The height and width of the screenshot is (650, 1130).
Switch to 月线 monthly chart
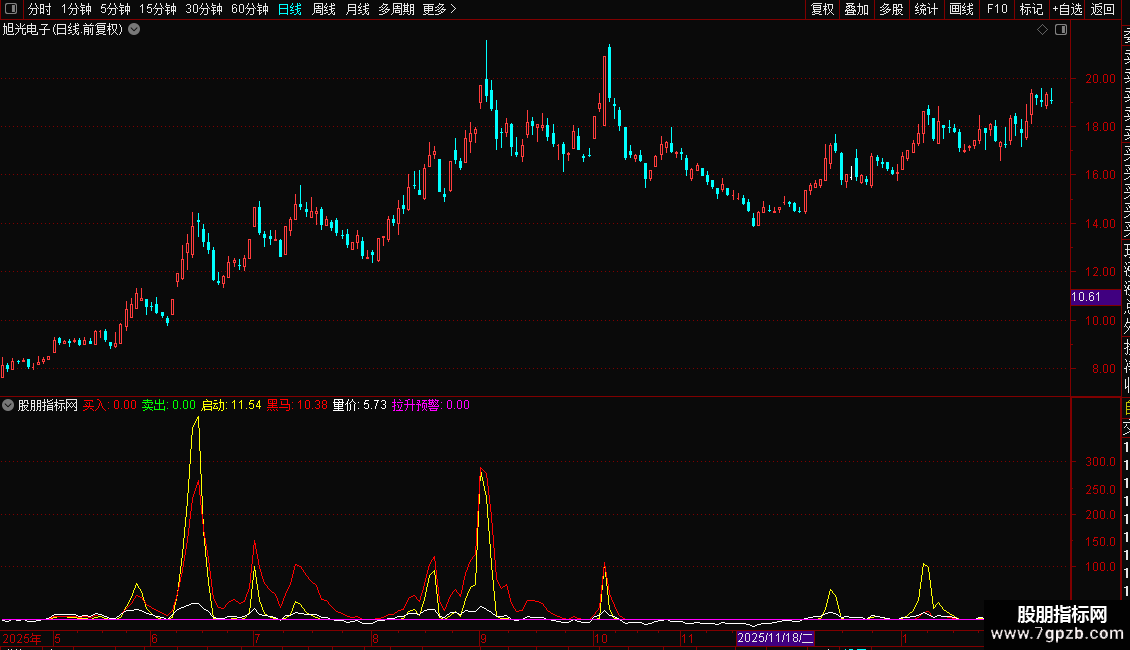coord(357,9)
